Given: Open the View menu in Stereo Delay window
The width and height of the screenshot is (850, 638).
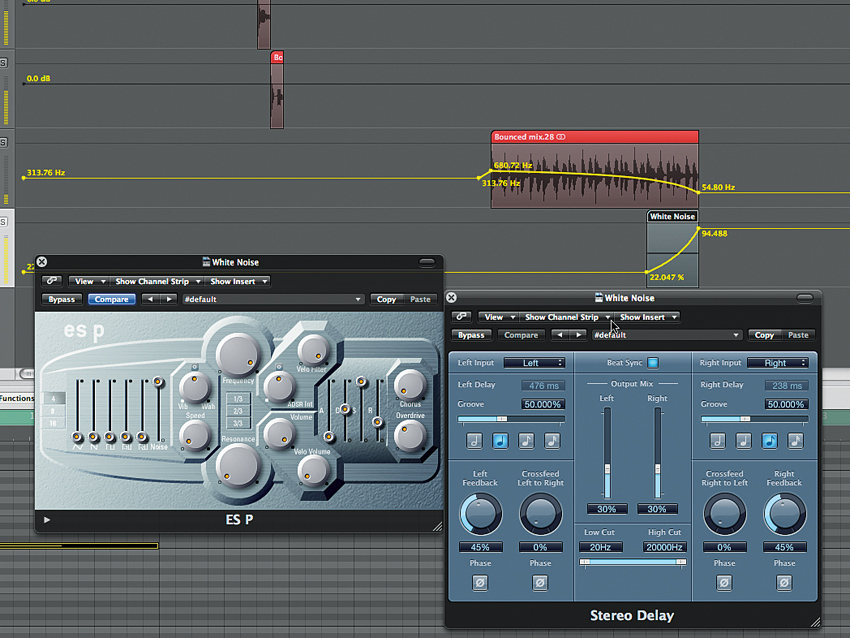Looking at the screenshot, I should click(x=498, y=317).
